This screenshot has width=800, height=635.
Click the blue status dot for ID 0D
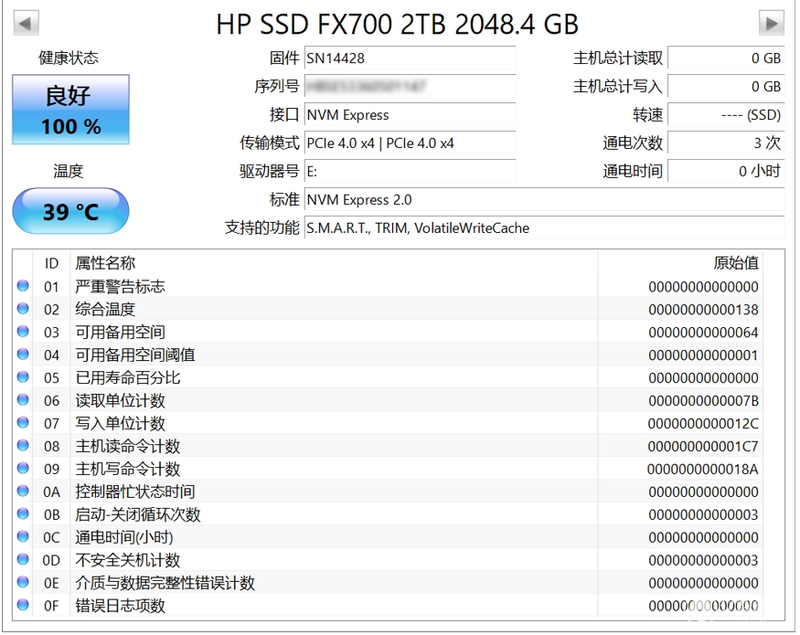coord(23,560)
